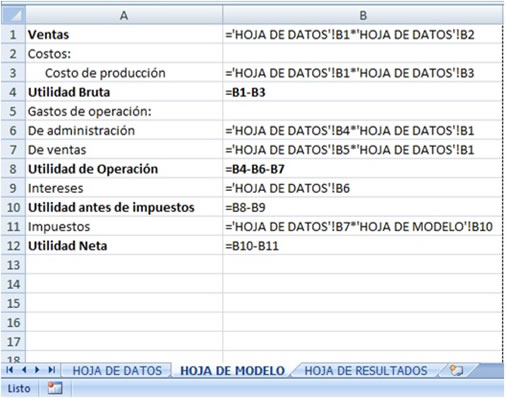Click next sheet navigation arrow
The image size is (506, 398).
37,370
